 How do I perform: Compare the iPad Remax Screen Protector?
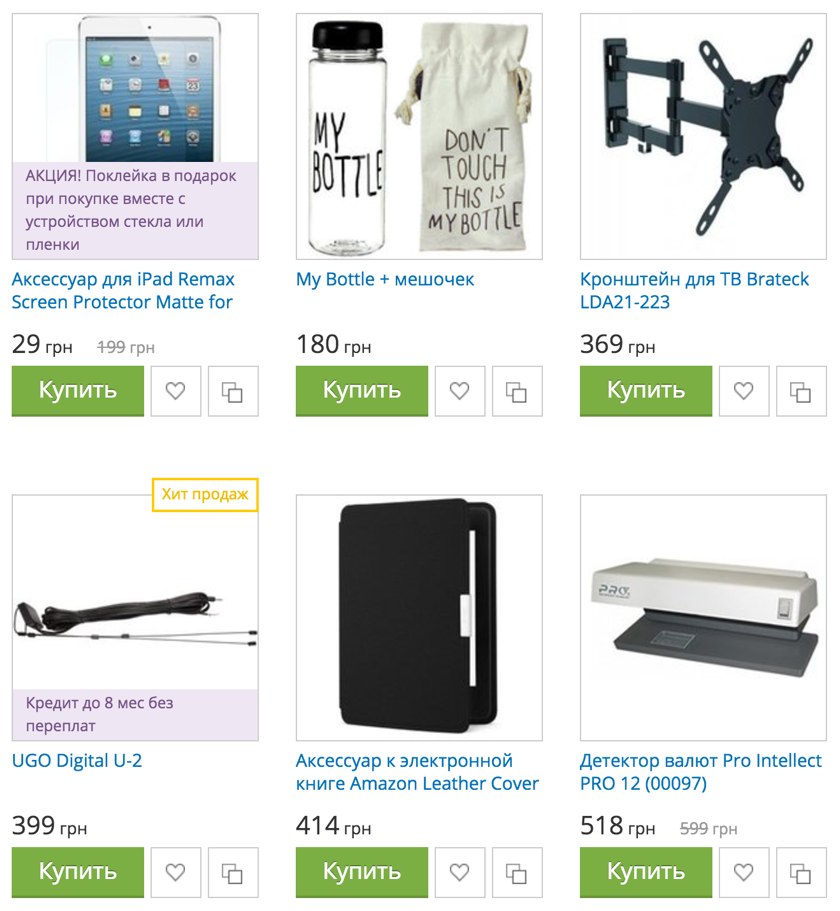pos(233,391)
